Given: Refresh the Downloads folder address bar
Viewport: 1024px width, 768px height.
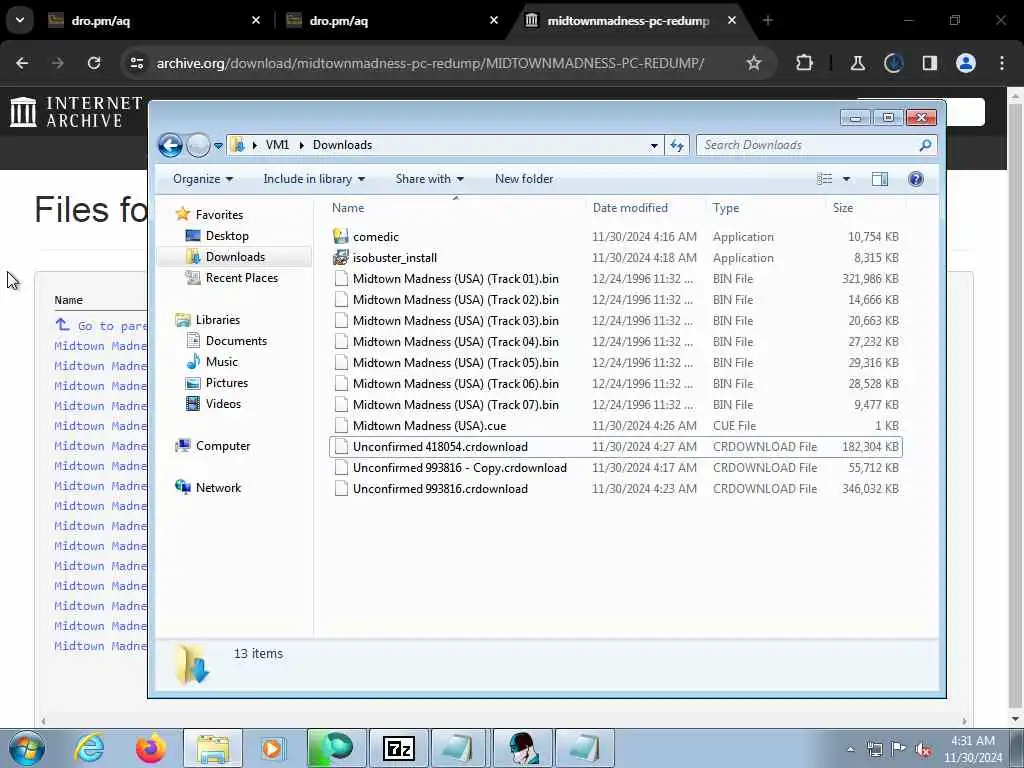Looking at the screenshot, I should pos(677,146).
